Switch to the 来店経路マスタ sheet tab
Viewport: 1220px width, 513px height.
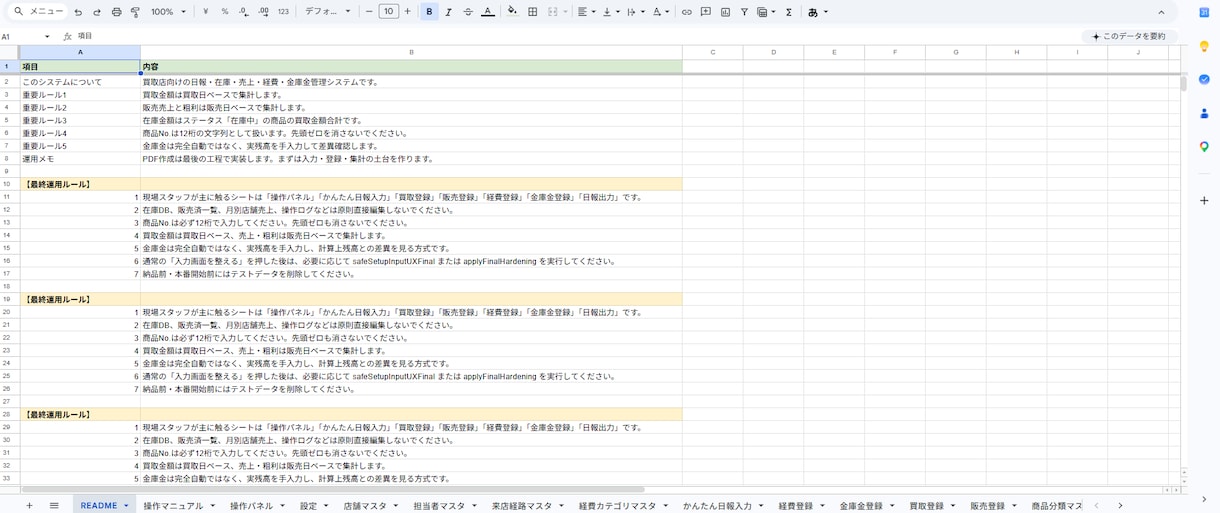pyautogui.click(x=522, y=506)
